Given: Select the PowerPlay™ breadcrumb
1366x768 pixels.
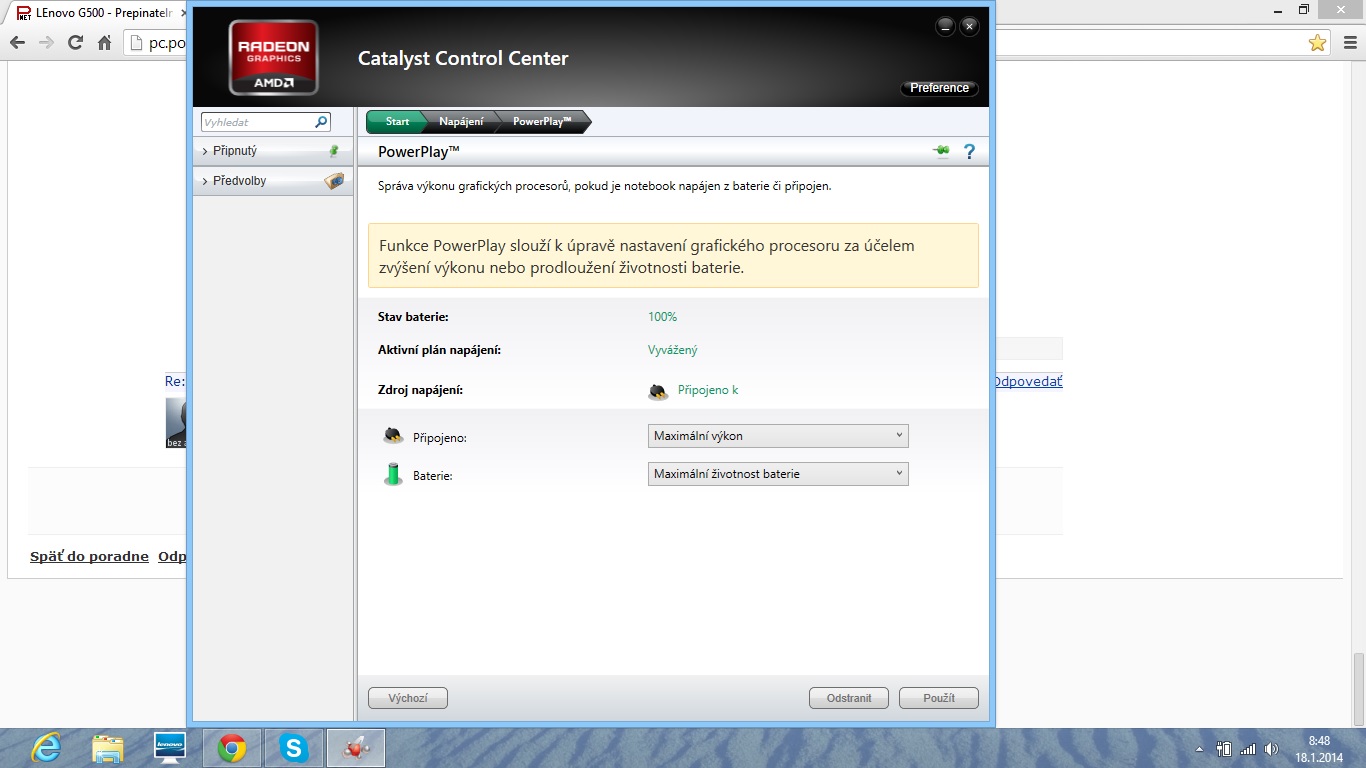Looking at the screenshot, I should tap(542, 122).
